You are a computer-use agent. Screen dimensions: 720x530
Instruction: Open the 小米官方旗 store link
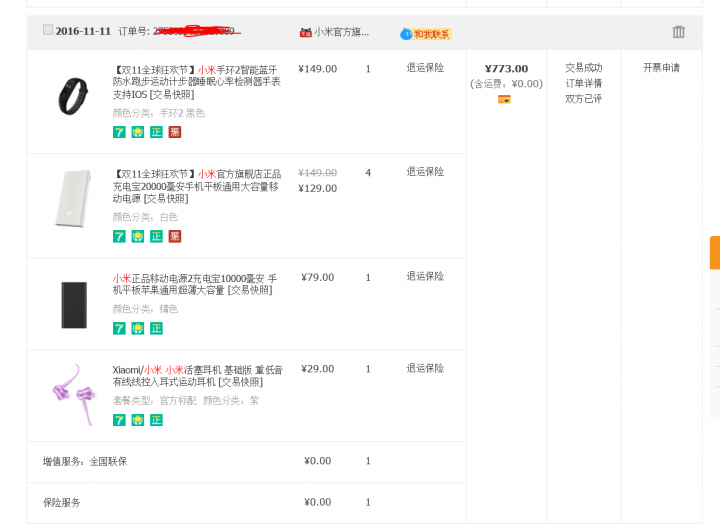(x=341, y=32)
